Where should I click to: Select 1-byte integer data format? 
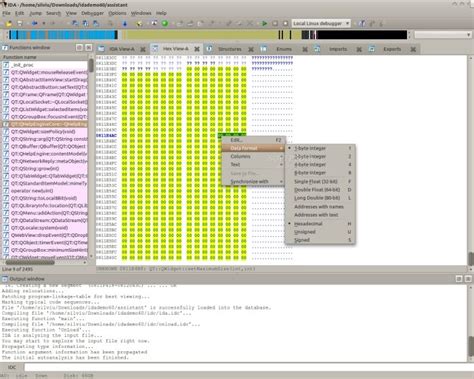tap(320, 148)
